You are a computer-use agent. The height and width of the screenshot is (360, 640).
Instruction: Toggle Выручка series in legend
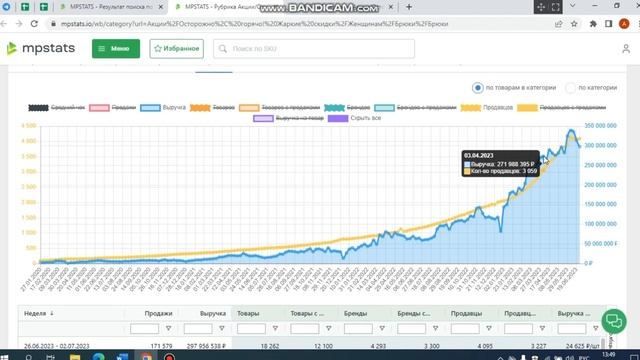163,108
